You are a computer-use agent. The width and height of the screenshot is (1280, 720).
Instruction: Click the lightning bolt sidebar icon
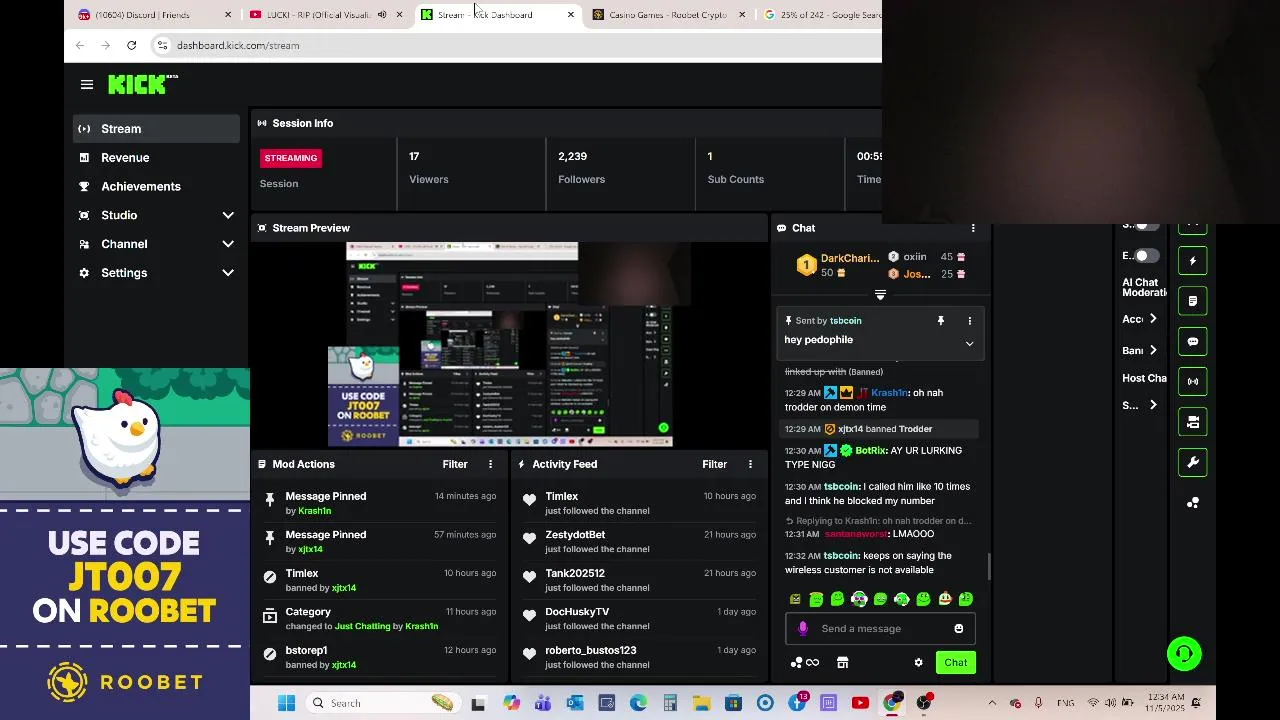coord(1192,261)
